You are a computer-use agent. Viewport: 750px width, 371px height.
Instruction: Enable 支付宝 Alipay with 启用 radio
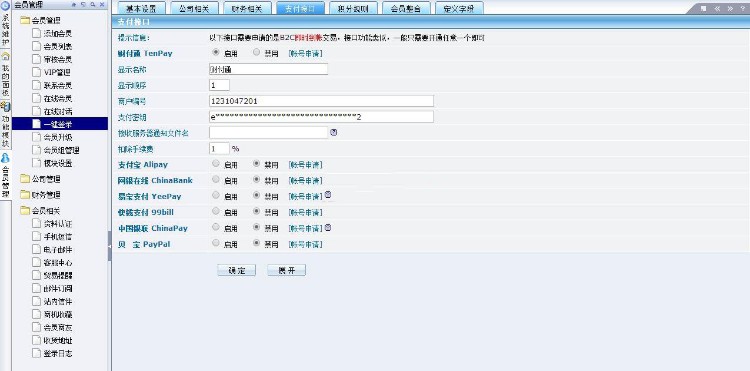216,164
